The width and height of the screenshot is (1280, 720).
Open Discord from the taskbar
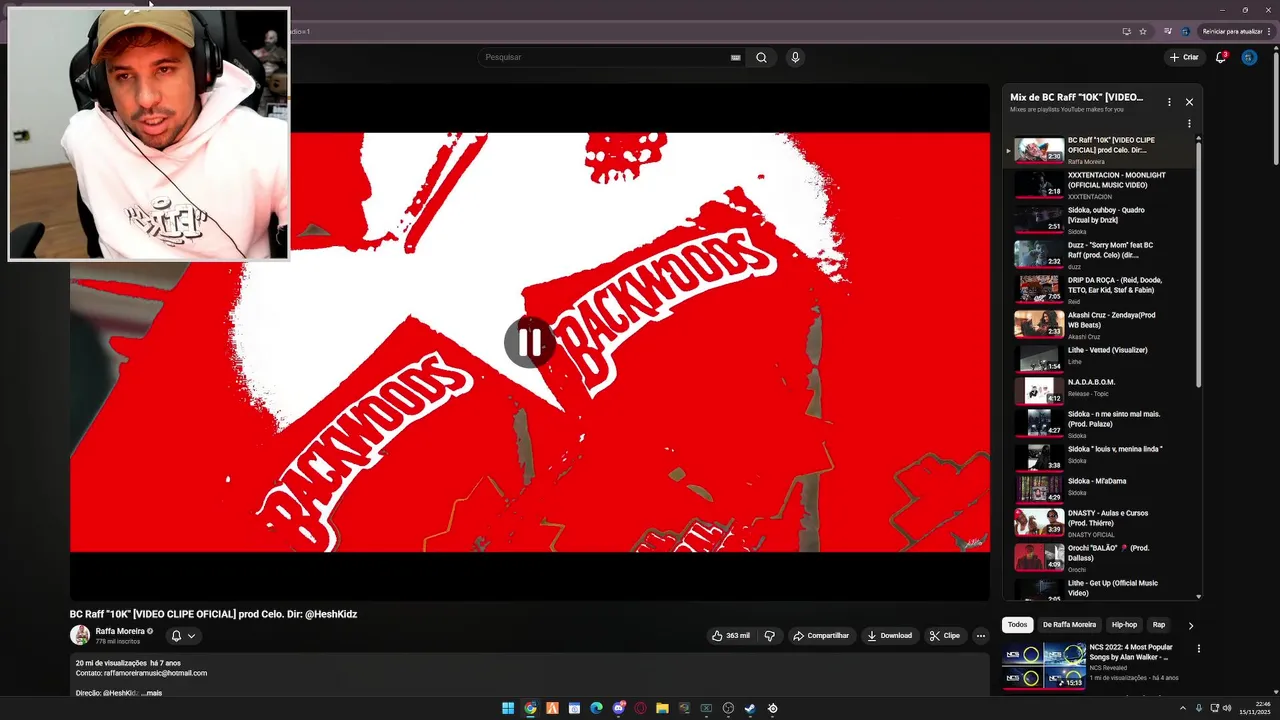[618, 708]
